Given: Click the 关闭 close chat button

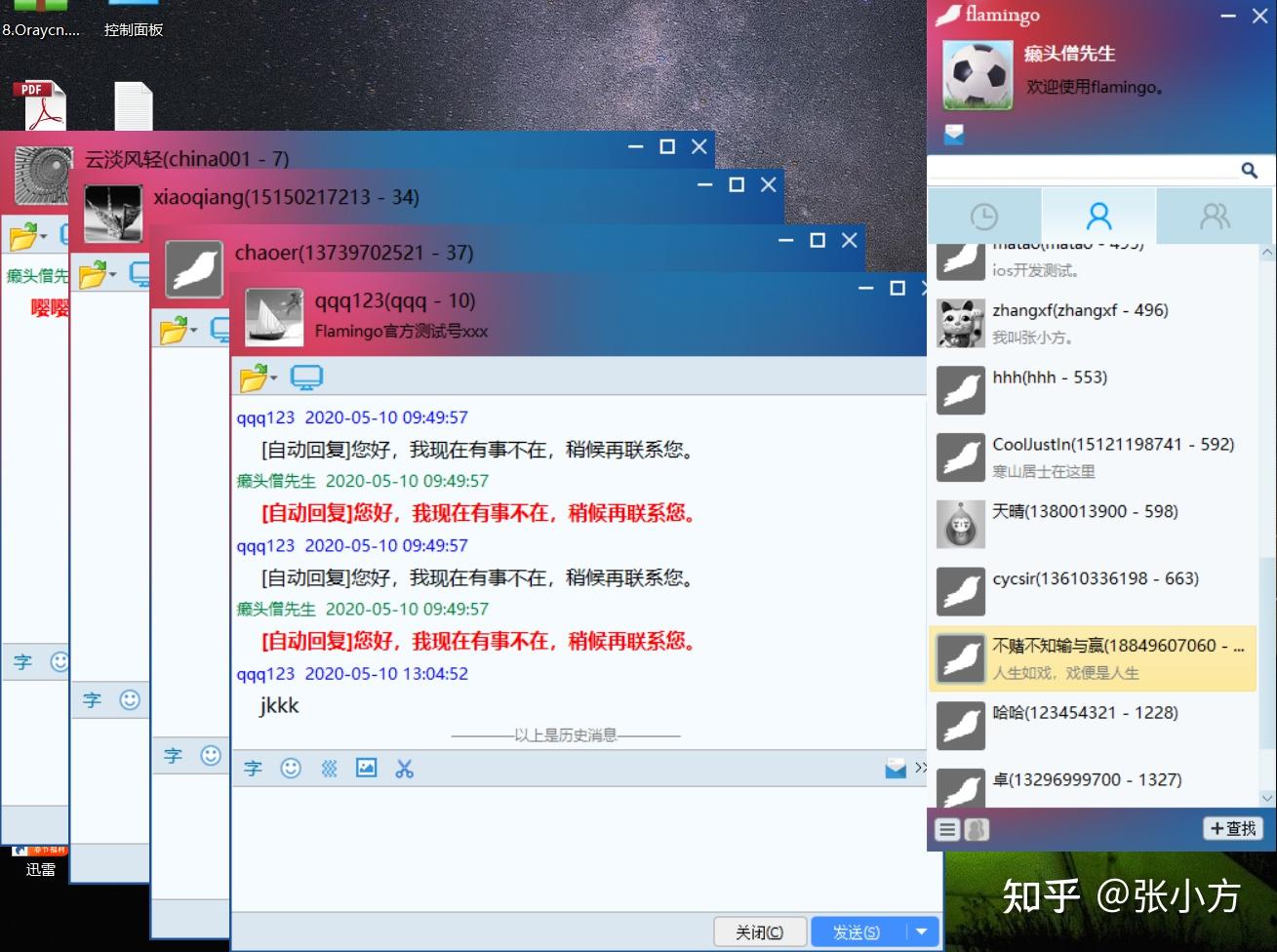Looking at the screenshot, I should 760,932.
